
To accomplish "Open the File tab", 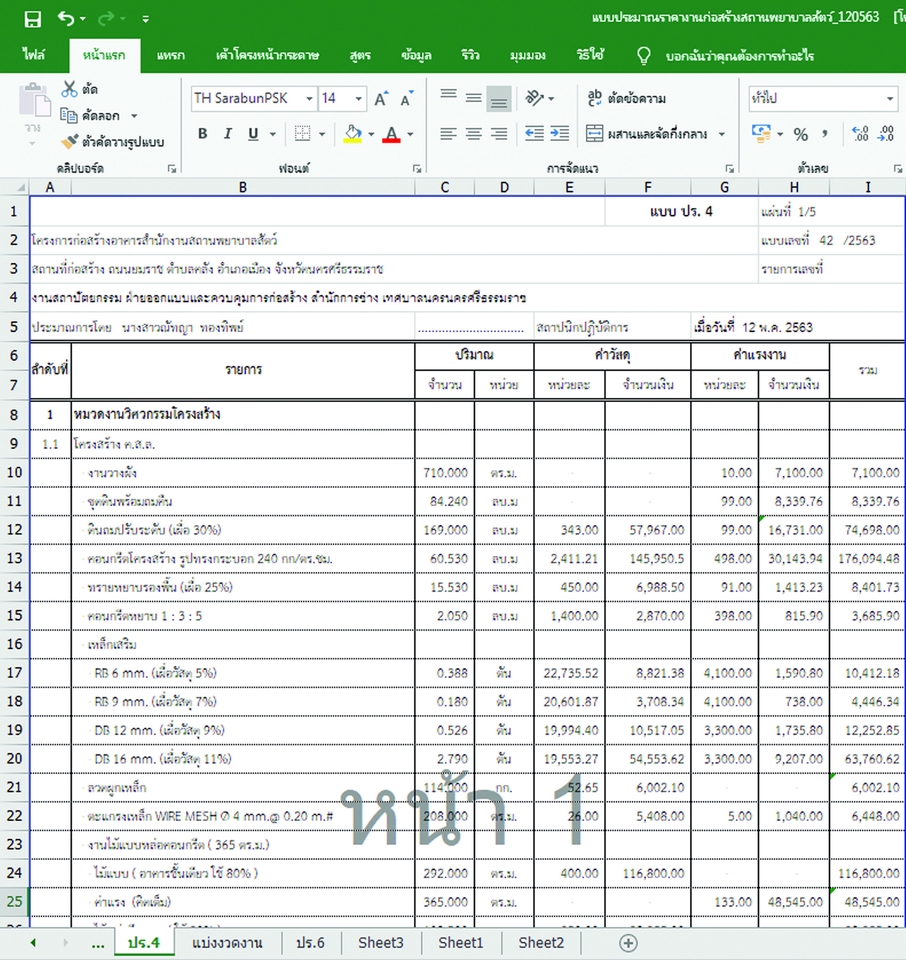I will (x=34, y=55).
